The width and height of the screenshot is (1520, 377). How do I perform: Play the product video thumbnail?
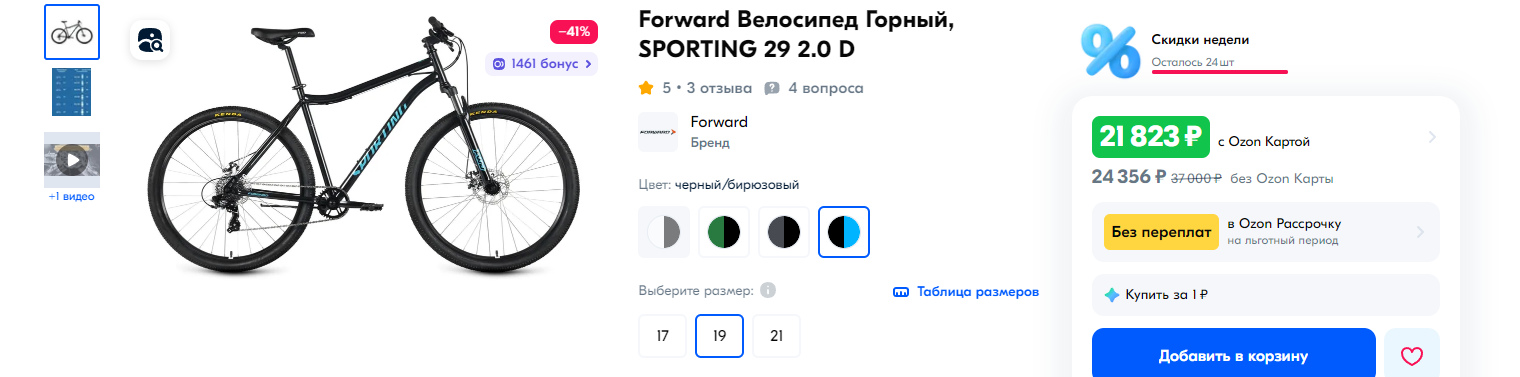[x=72, y=160]
